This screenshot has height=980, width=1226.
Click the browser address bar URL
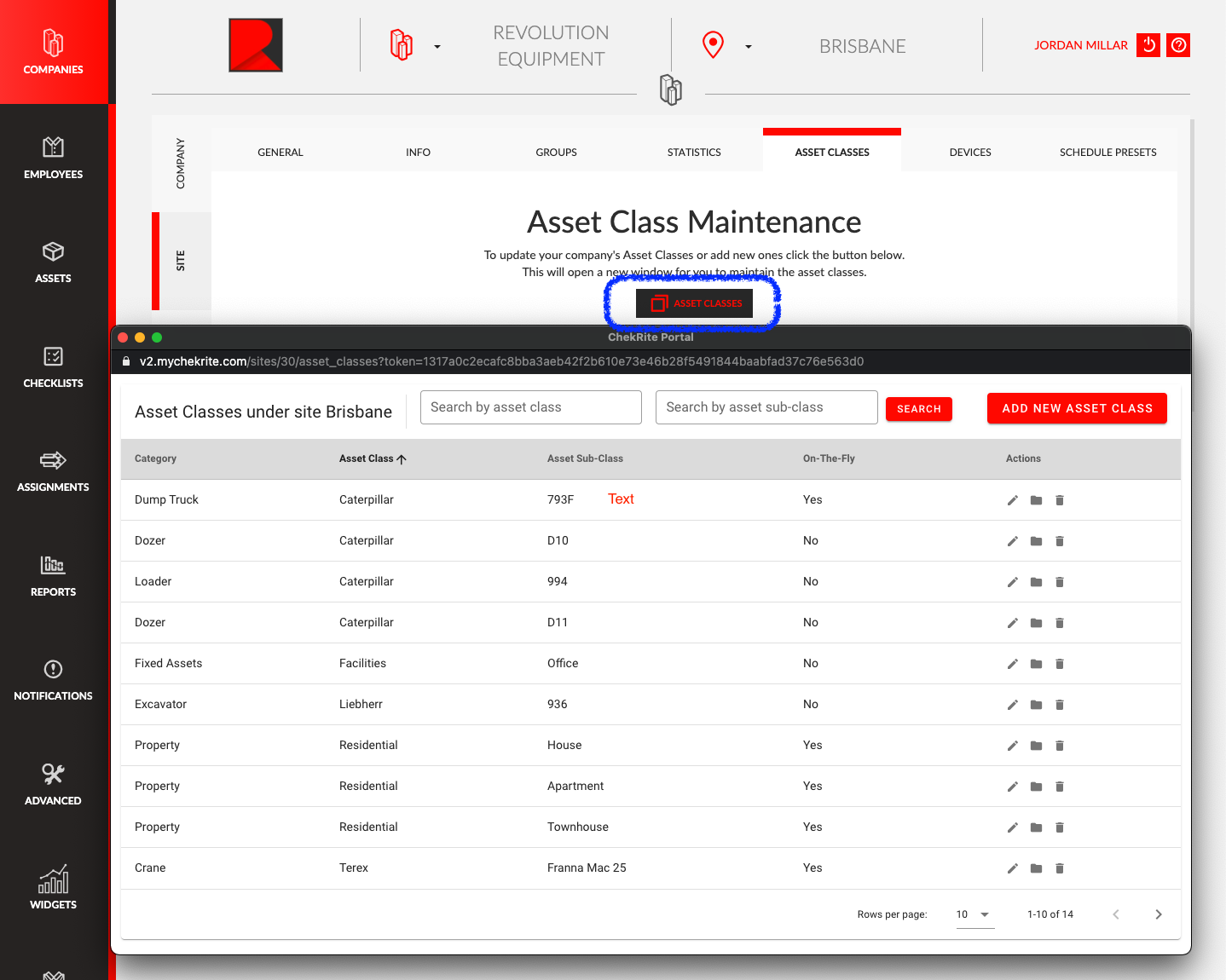click(x=501, y=361)
